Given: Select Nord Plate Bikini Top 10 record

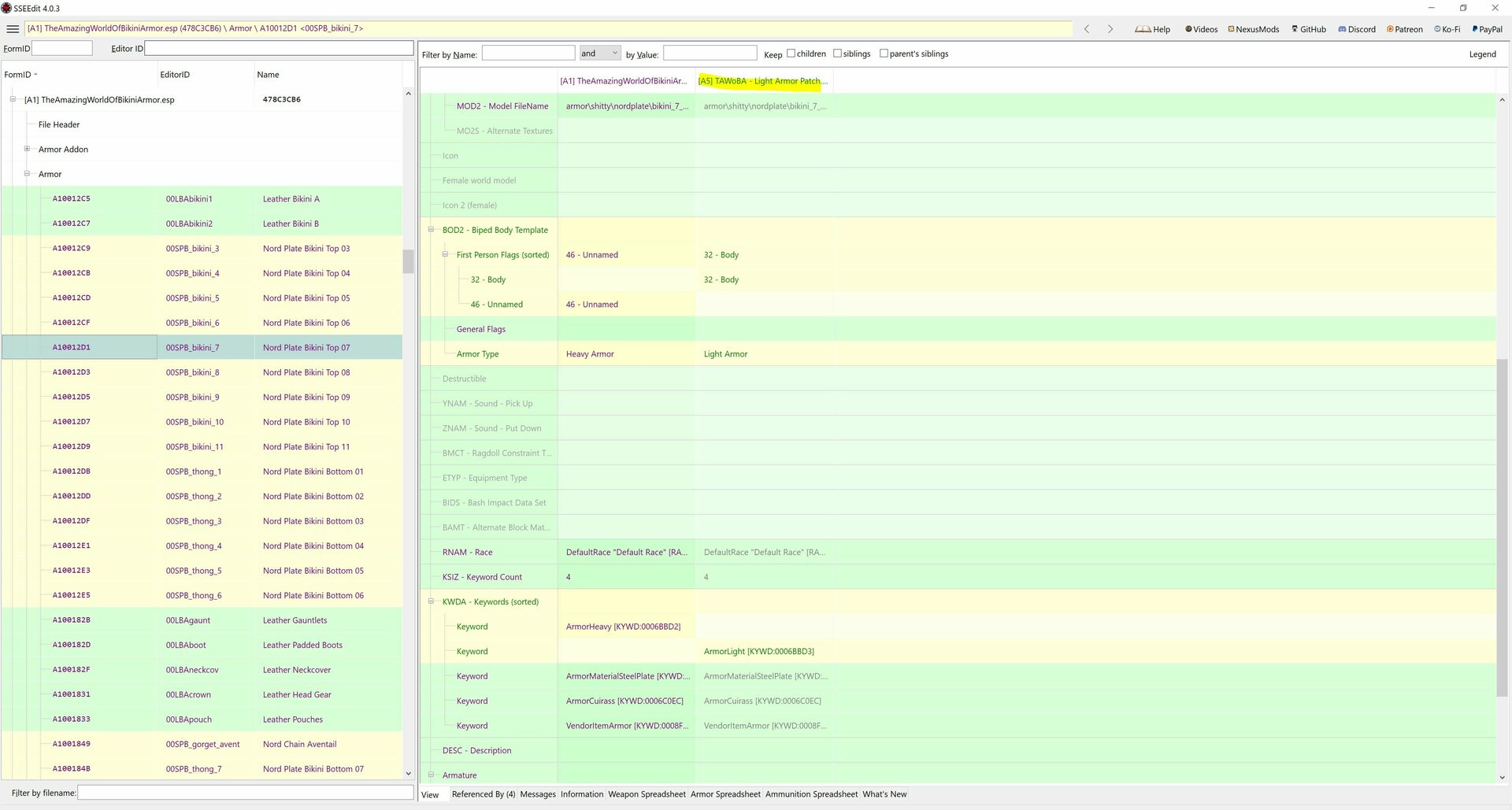Looking at the screenshot, I should coord(202,422).
